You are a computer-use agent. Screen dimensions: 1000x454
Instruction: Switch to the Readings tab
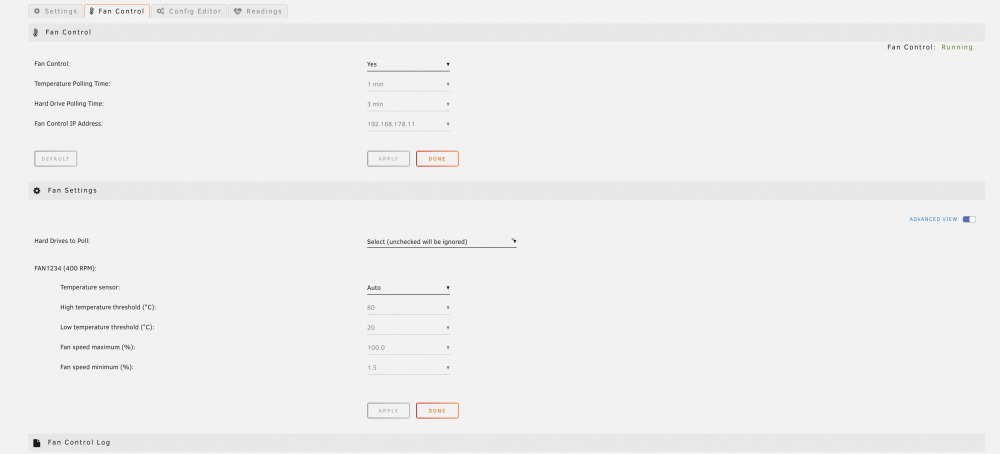point(258,11)
